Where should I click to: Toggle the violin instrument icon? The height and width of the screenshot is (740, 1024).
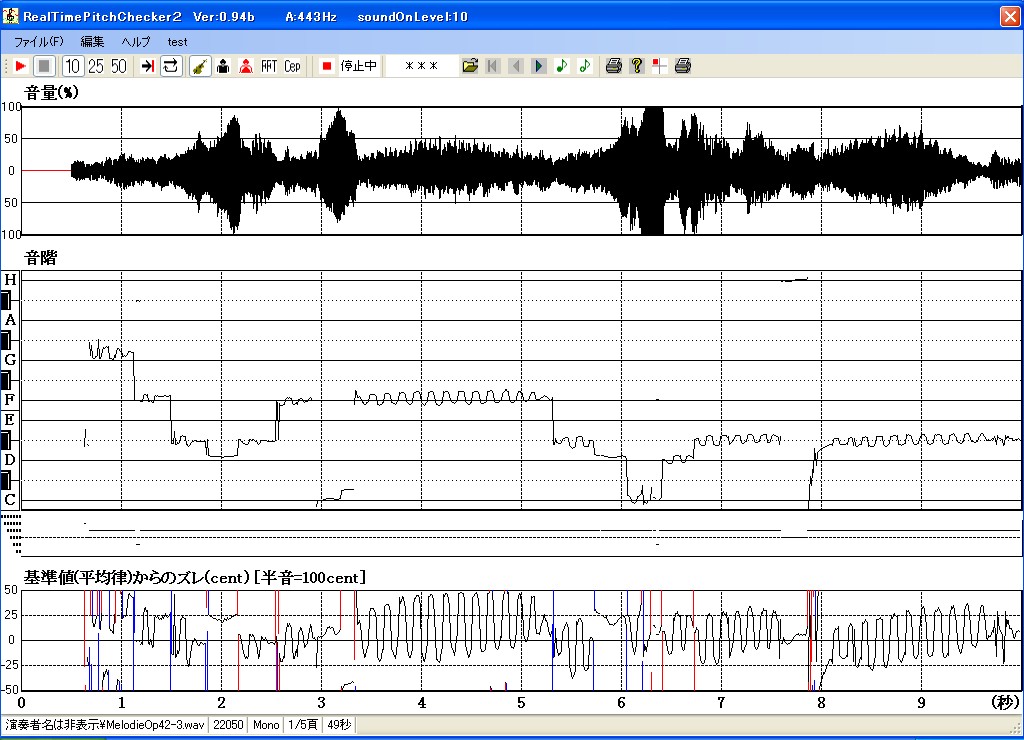pyautogui.click(x=200, y=66)
